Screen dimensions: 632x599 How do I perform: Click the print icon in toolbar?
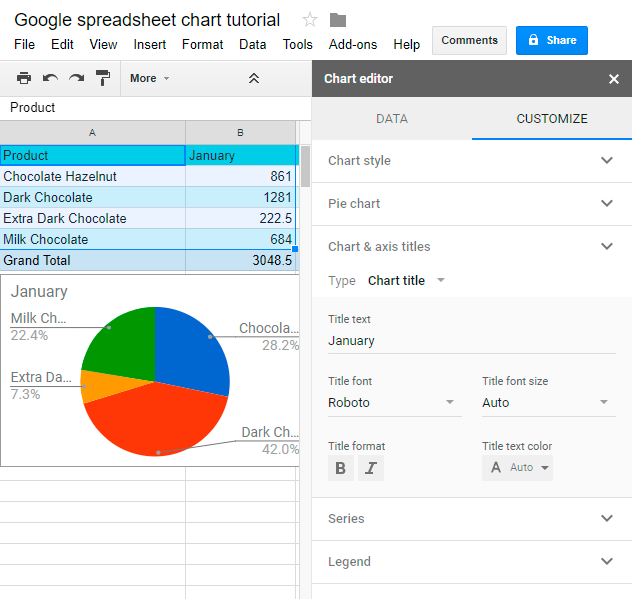click(24, 78)
